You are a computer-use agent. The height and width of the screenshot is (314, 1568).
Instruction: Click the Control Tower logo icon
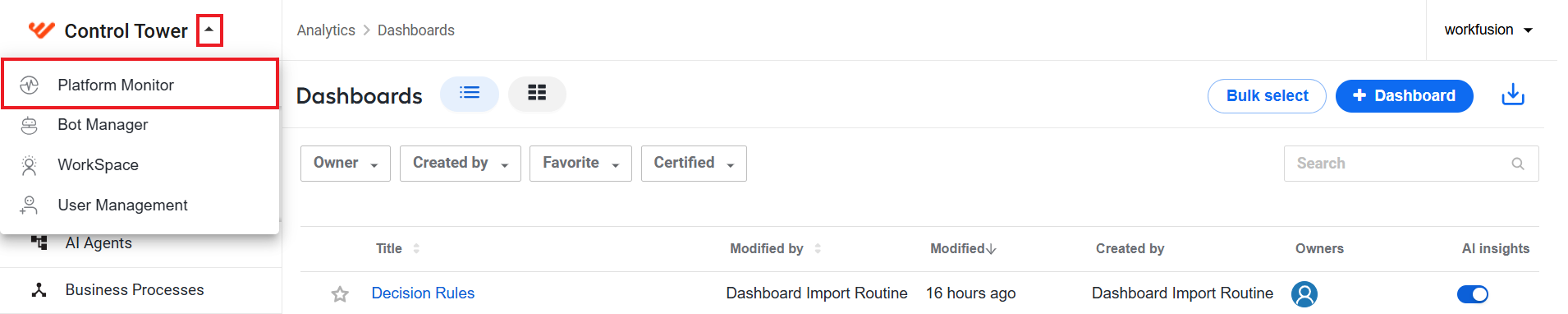click(x=41, y=30)
